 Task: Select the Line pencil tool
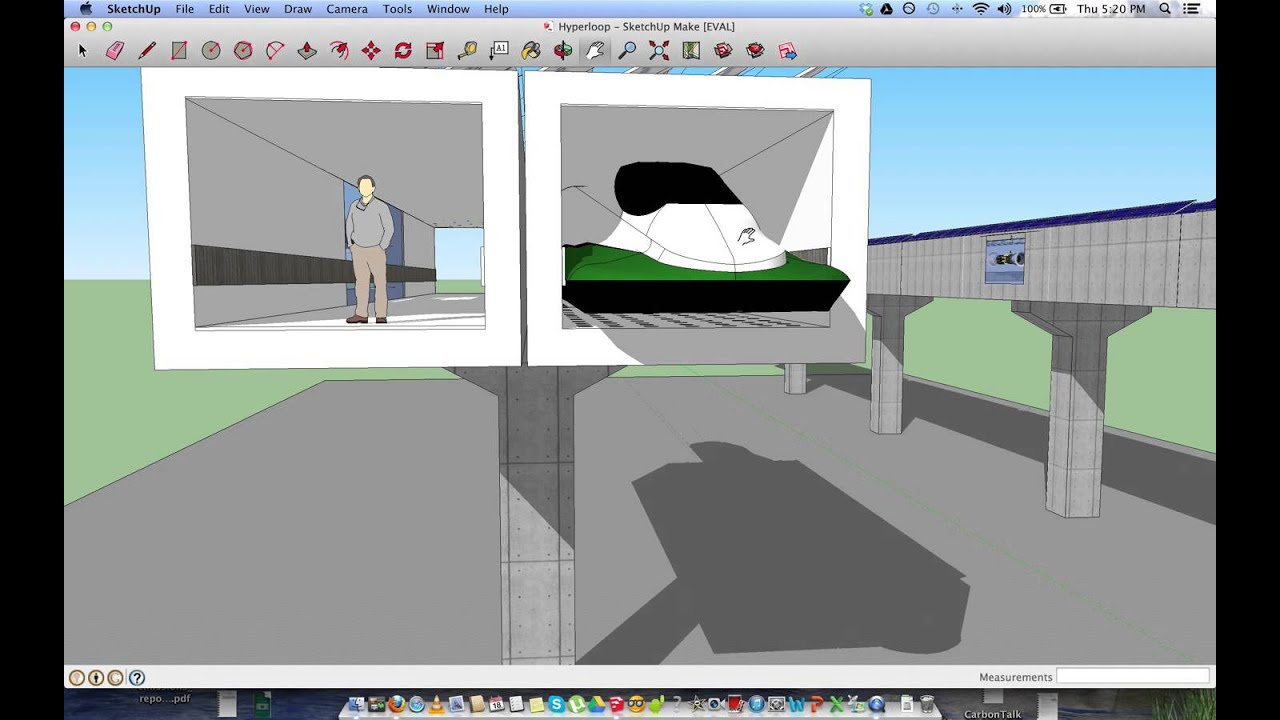click(x=147, y=50)
